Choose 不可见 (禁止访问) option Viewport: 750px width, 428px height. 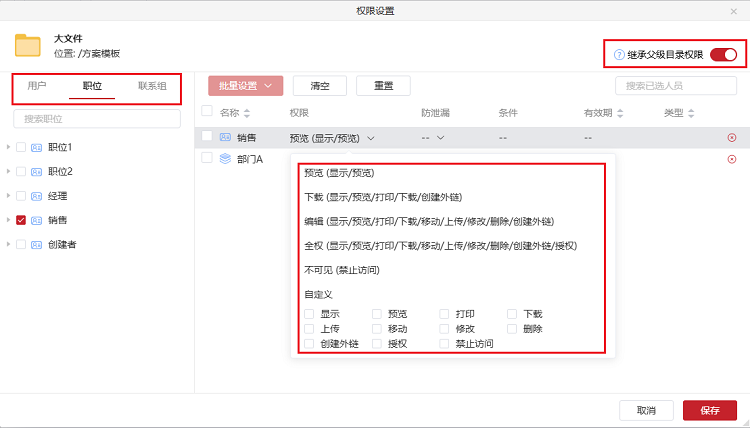pyautogui.click(x=342, y=271)
